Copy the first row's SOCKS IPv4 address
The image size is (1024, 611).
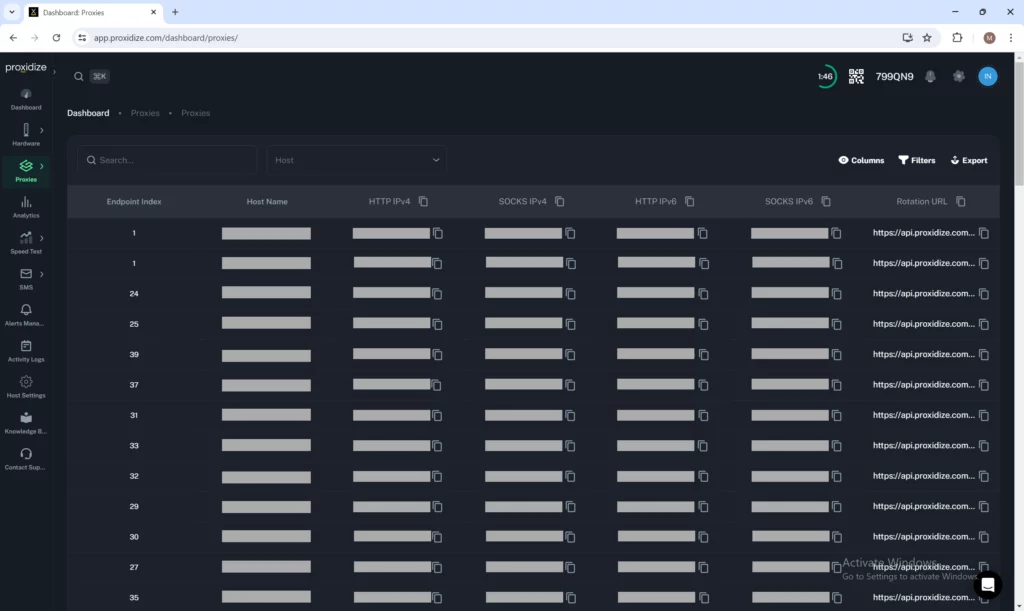[570, 233]
